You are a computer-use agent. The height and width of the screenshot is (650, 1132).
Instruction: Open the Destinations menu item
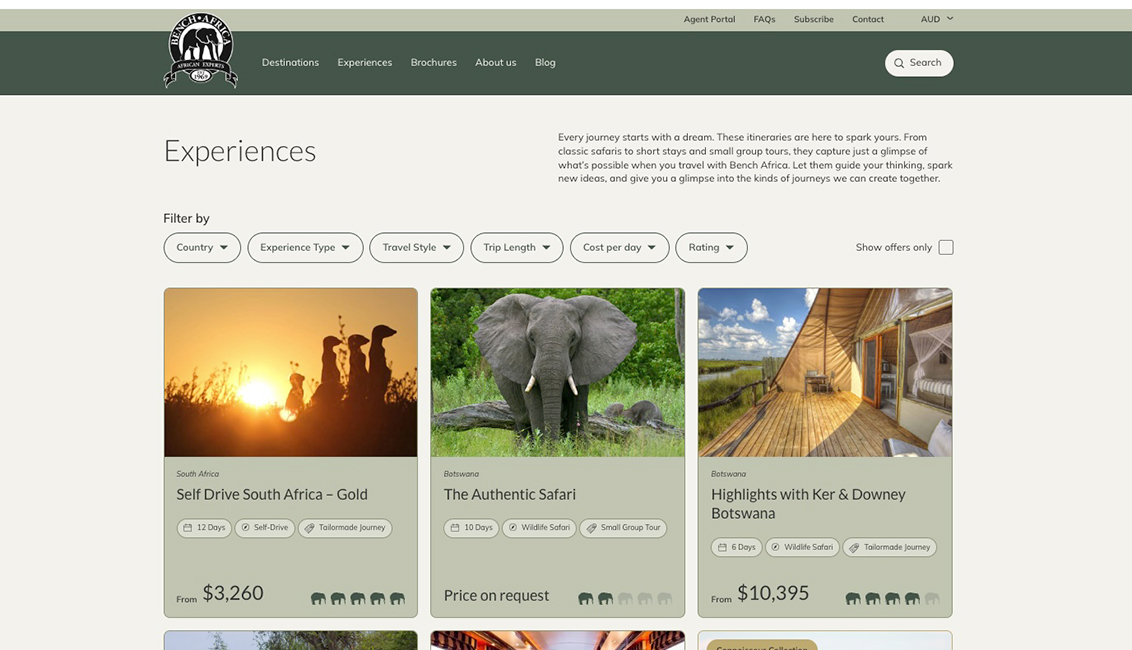point(290,62)
